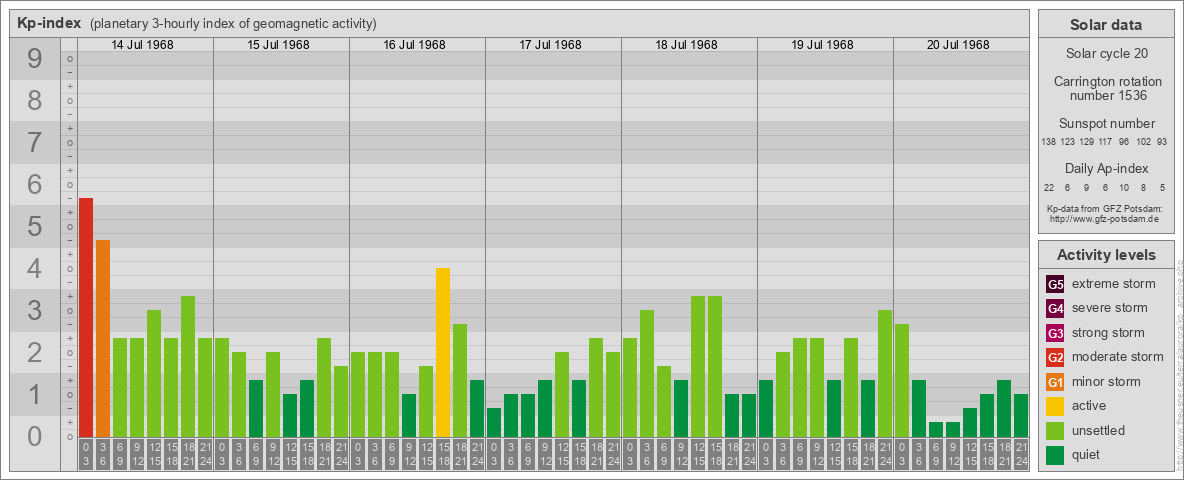Select sunspot number value 93
1184x480 pixels.
click(x=1162, y=142)
